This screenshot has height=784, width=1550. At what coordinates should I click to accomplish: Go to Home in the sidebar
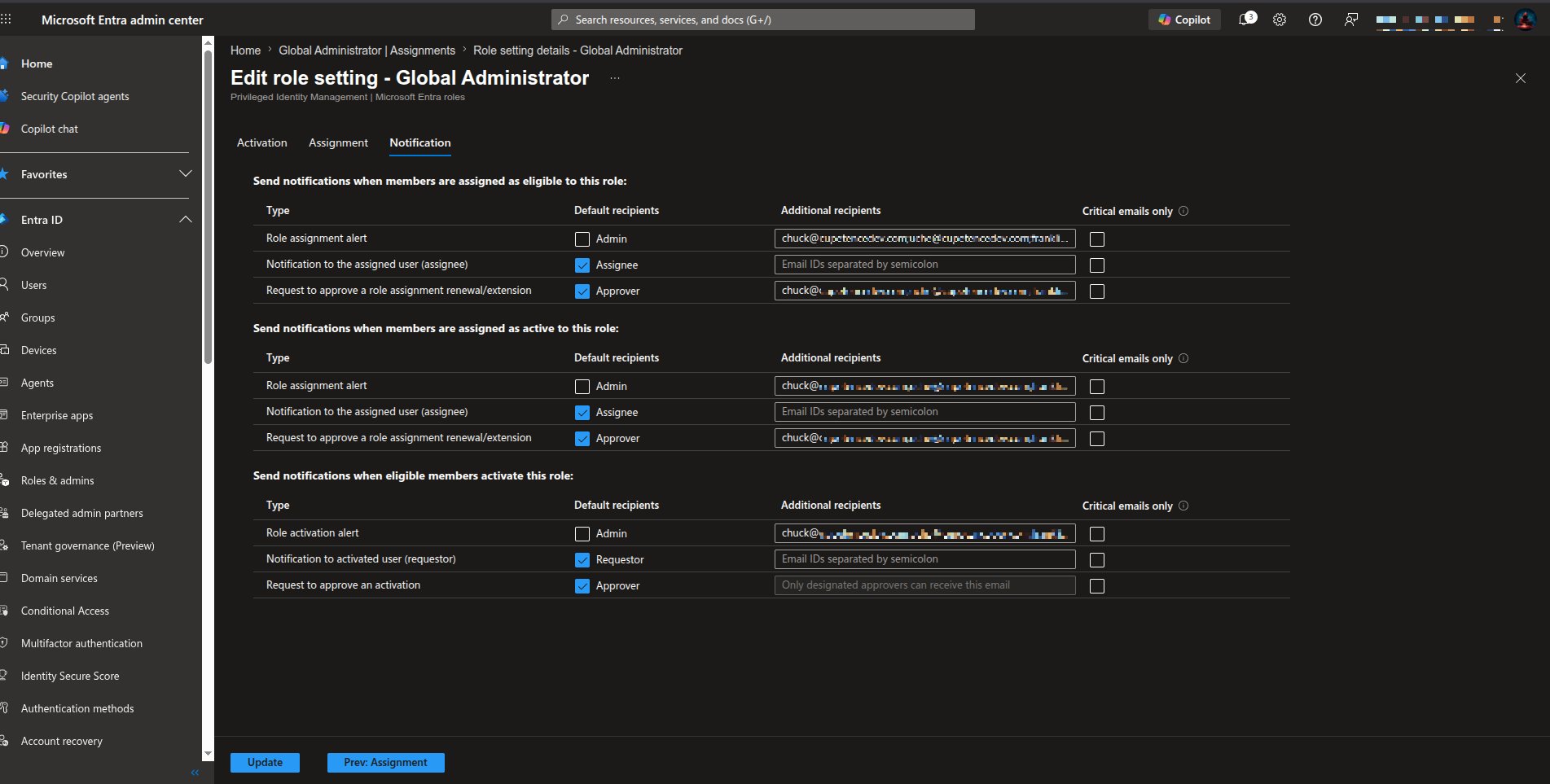[37, 64]
